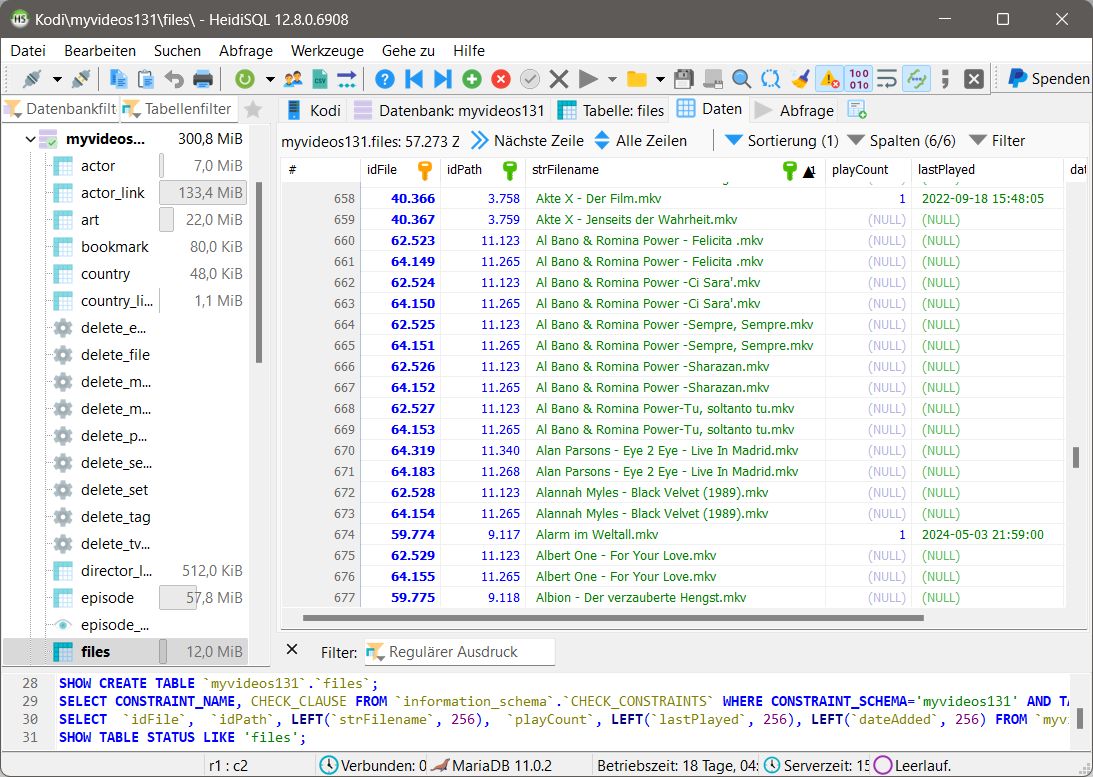Image resolution: width=1093 pixels, height=777 pixels.
Task: Switch to Datenbank: myvideos131 tab
Action: 449,110
